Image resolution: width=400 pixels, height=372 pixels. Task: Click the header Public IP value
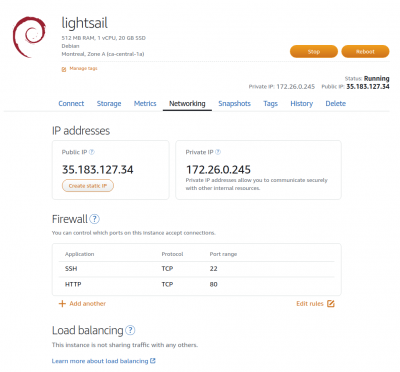(368, 87)
